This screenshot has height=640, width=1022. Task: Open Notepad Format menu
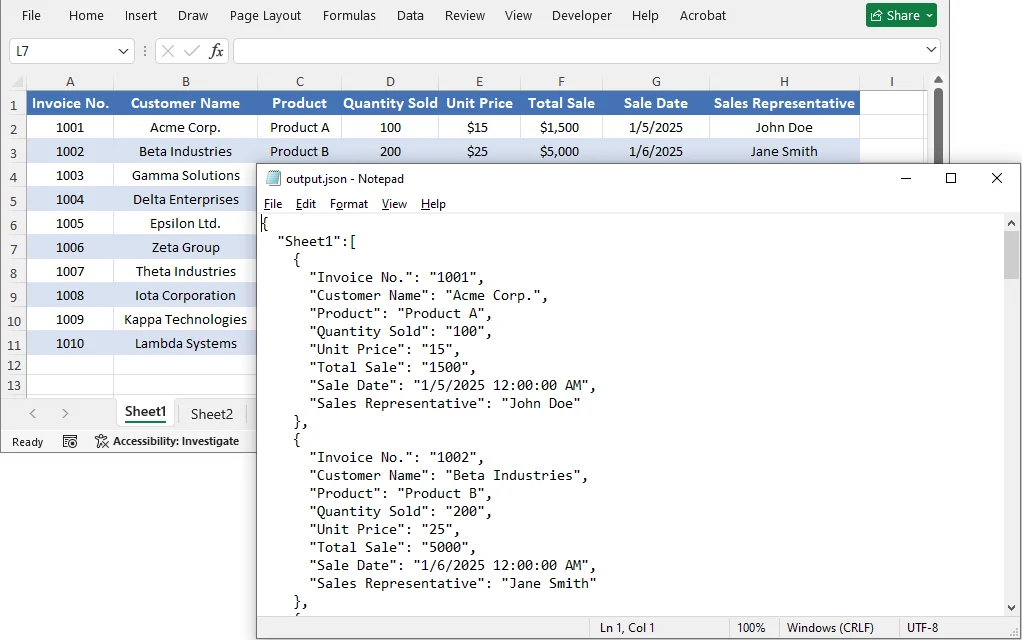coord(349,204)
